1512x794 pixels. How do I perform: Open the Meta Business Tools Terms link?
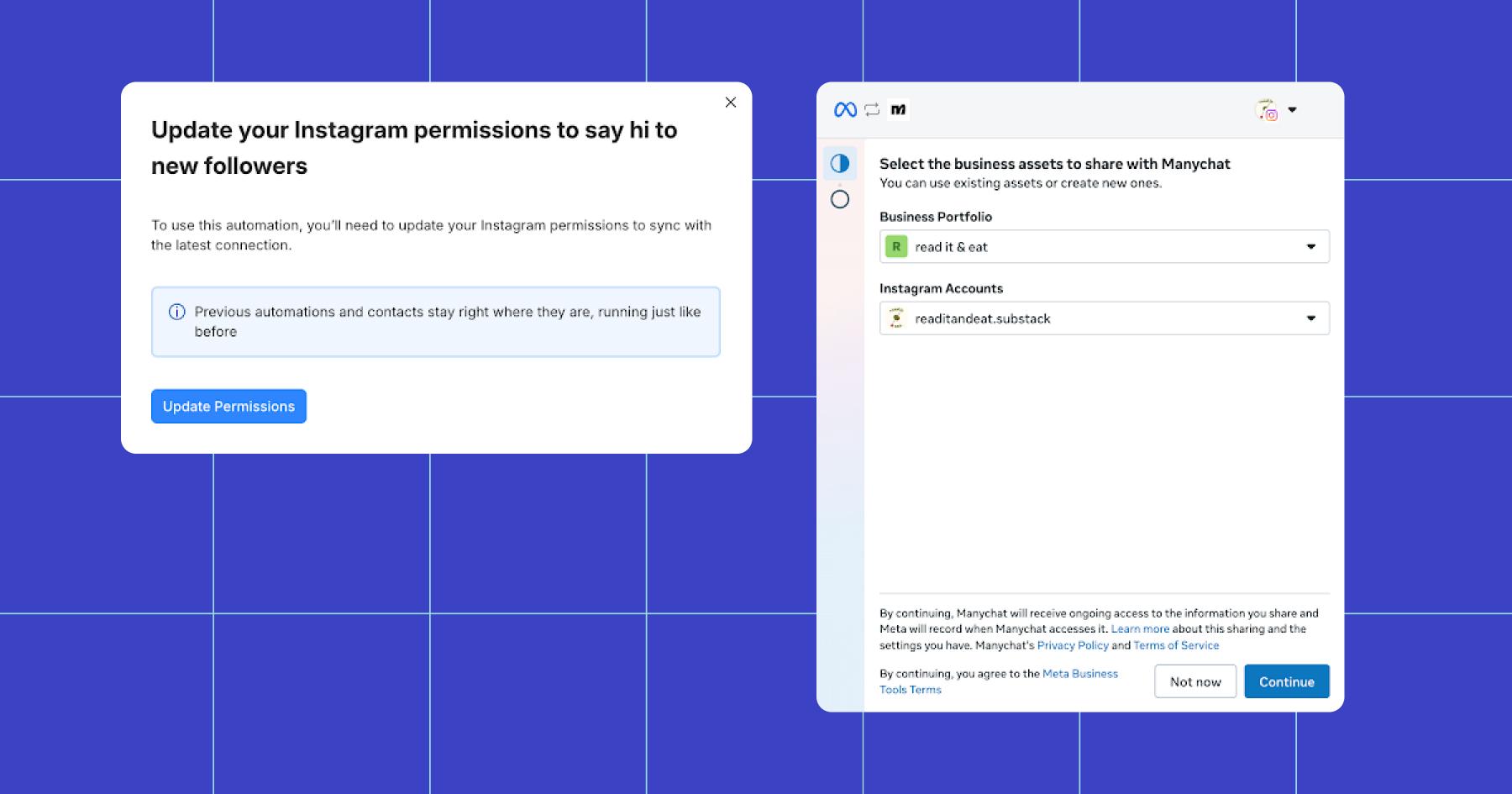[999, 681]
